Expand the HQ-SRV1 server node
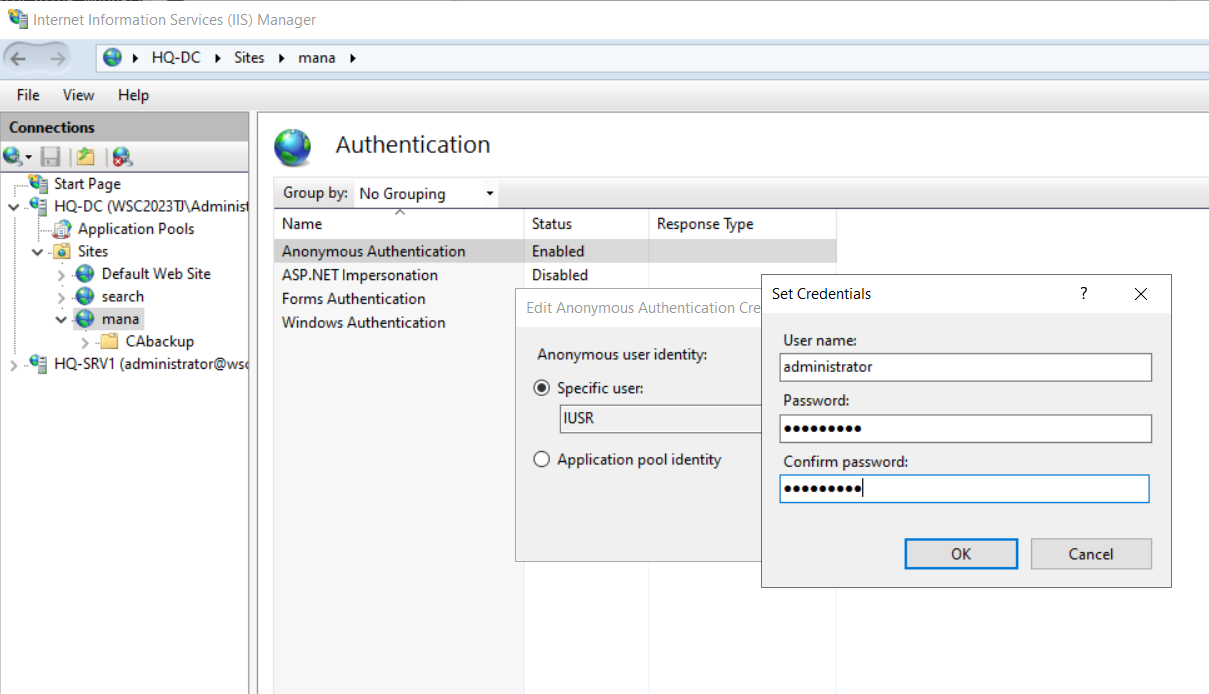Image resolution: width=1209 pixels, height=694 pixels. [x=13, y=365]
